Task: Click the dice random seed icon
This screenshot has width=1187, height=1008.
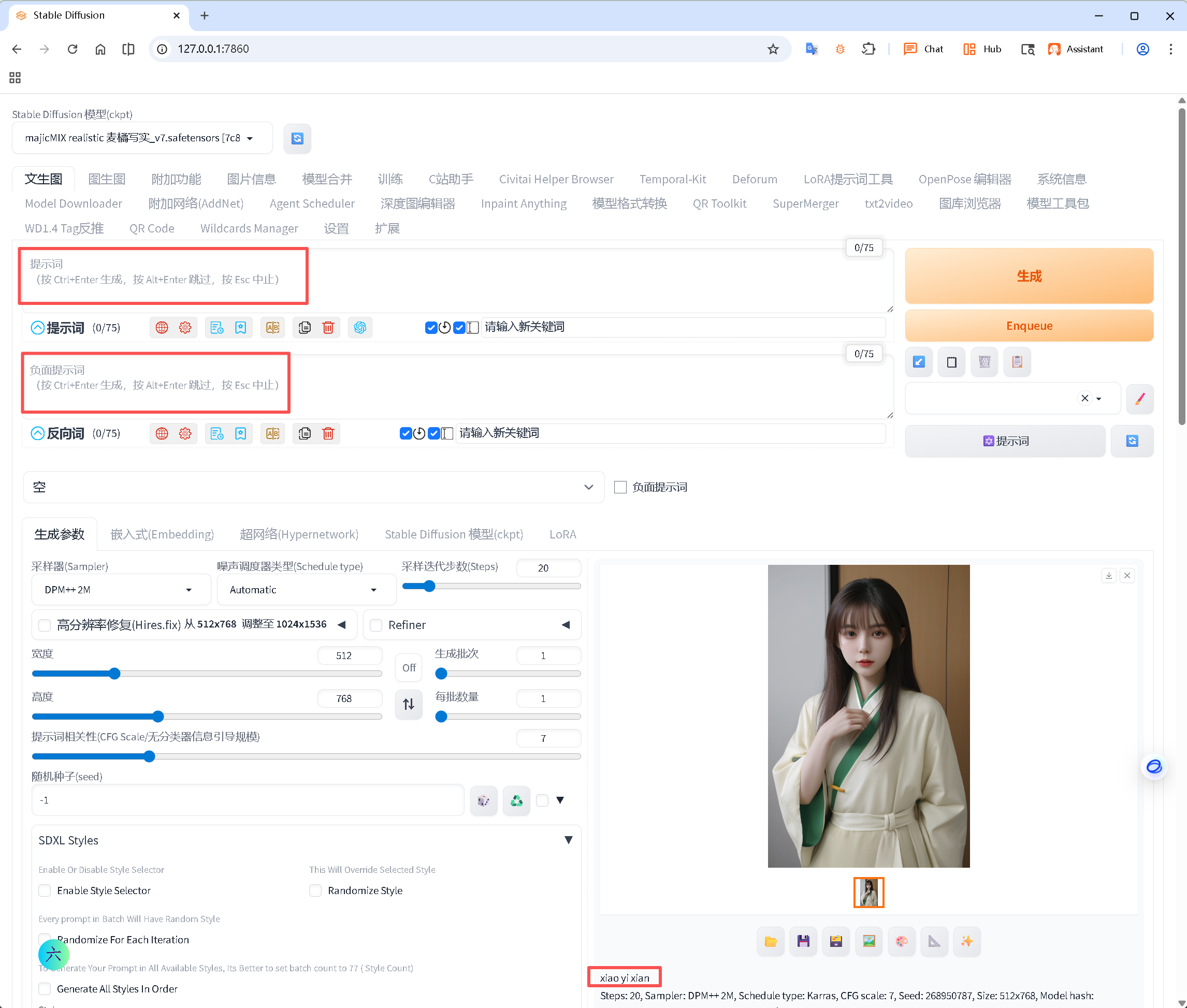Action: pos(484,800)
